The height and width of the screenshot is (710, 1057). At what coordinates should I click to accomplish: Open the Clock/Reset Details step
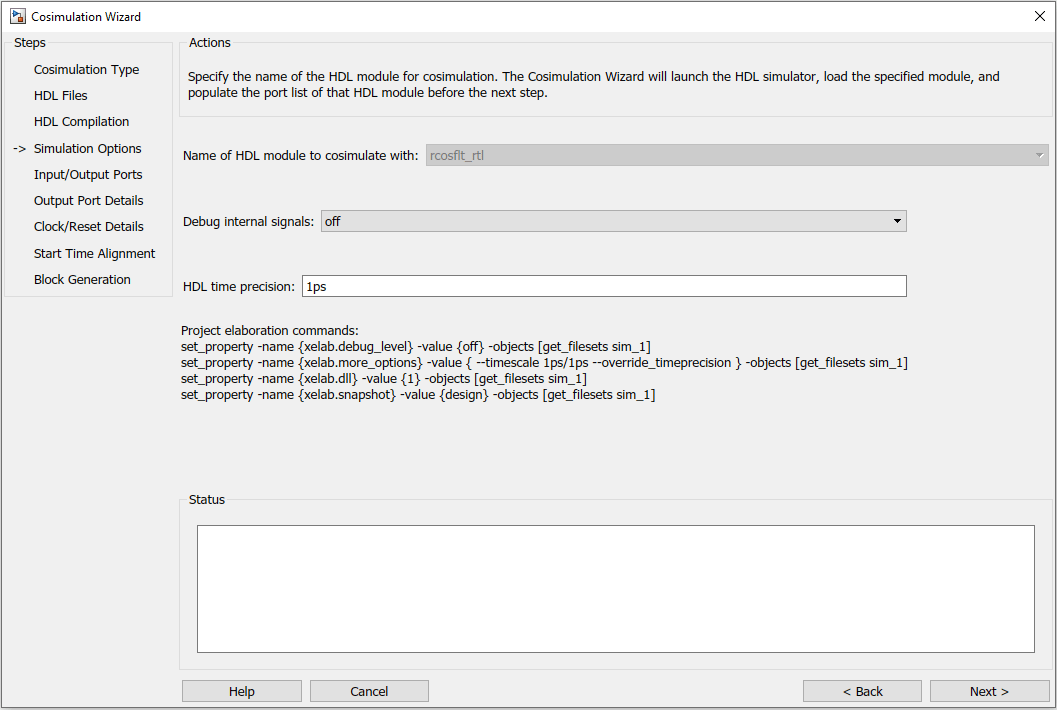click(x=86, y=226)
